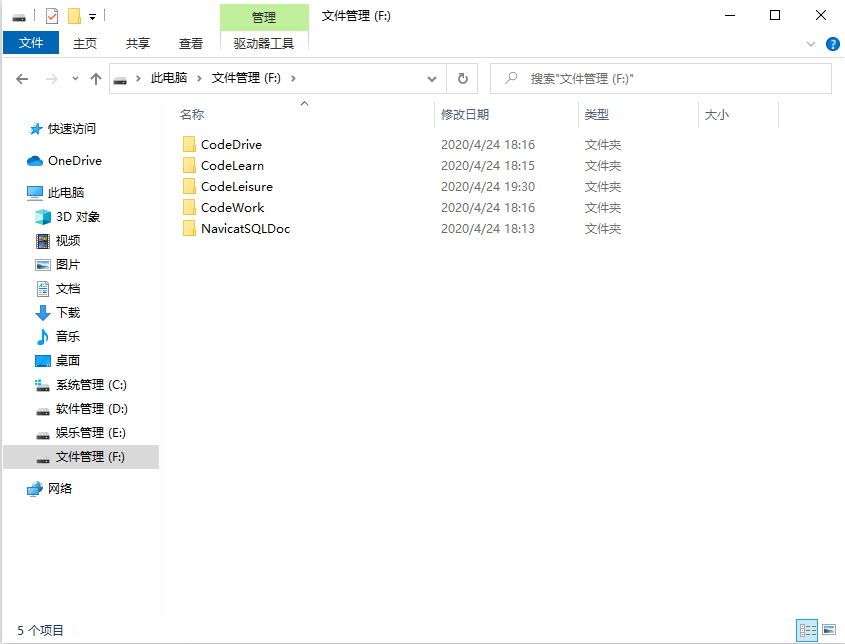The image size is (845, 644).
Task: Open the 桌面 folder in sidebar
Action: click(68, 361)
